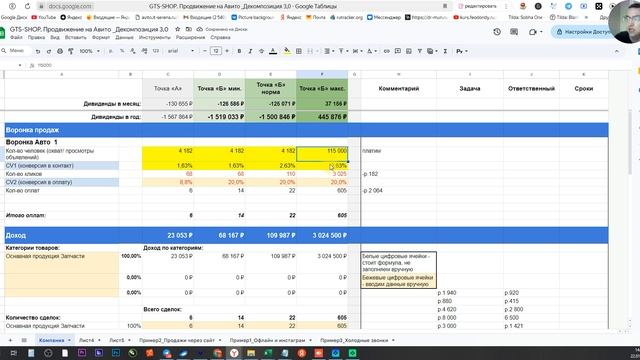Open the Расширения menu
This screenshot has width=640, height=360.
(191, 38)
